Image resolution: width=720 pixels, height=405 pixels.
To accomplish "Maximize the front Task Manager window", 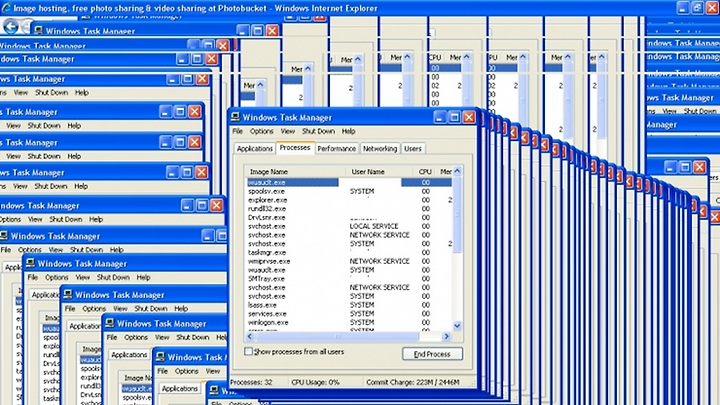I will (454, 117).
